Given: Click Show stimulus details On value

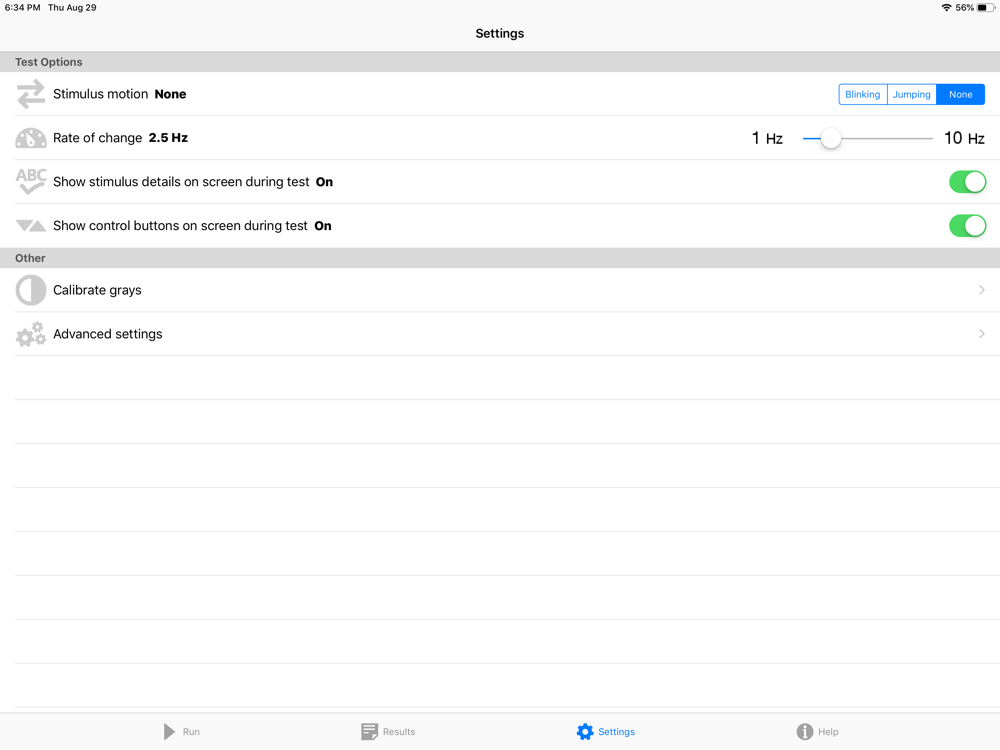Looking at the screenshot, I should pos(324,182).
